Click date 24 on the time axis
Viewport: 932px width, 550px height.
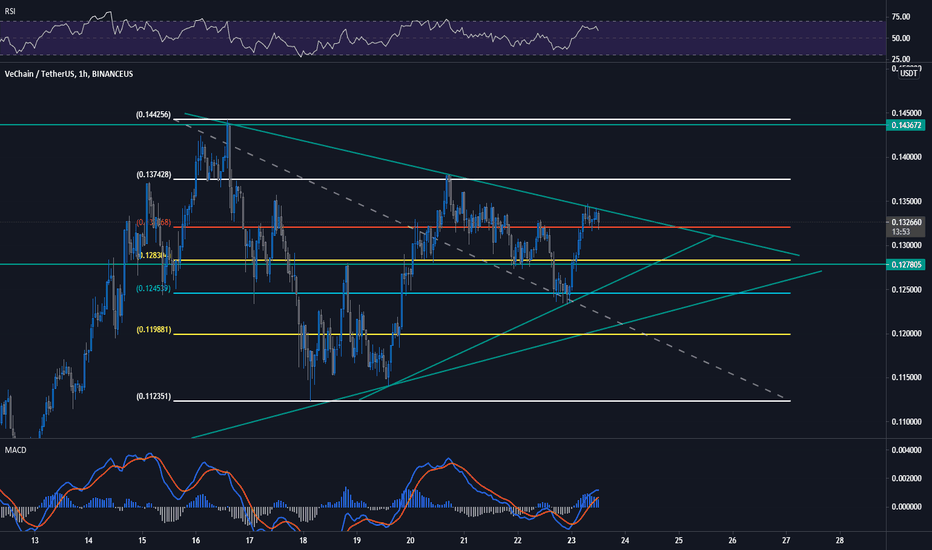625,540
